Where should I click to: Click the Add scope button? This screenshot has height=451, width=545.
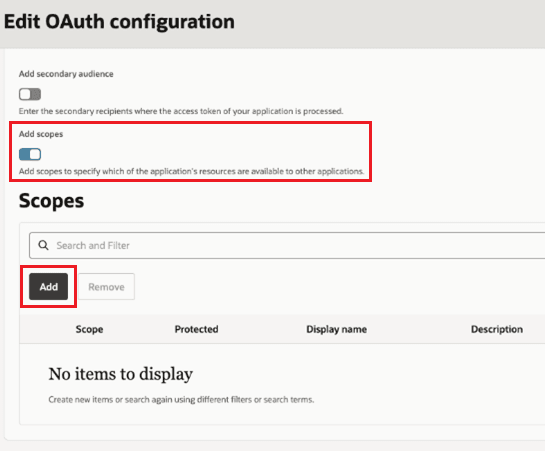point(48,287)
